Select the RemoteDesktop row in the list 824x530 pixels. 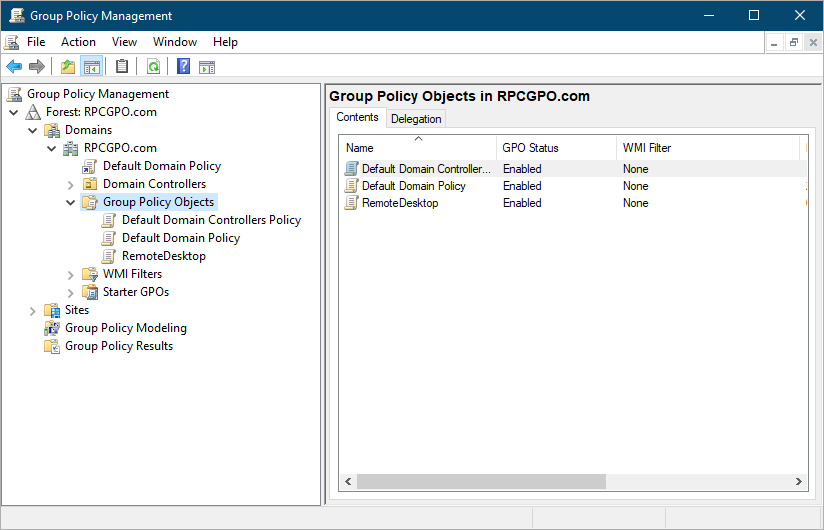pyautogui.click(x=399, y=203)
